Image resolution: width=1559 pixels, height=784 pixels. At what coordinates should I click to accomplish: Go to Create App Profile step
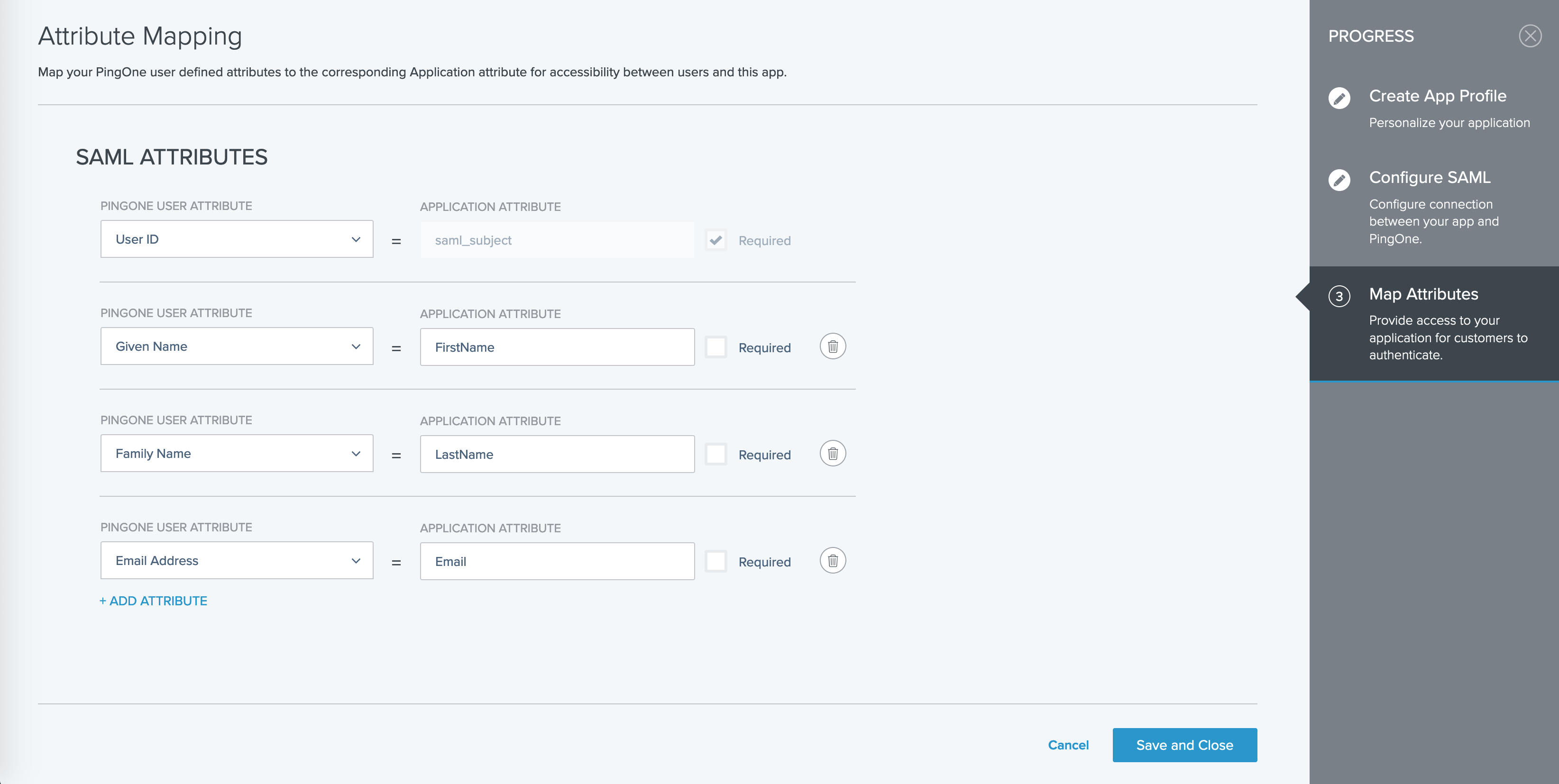[x=1437, y=96]
